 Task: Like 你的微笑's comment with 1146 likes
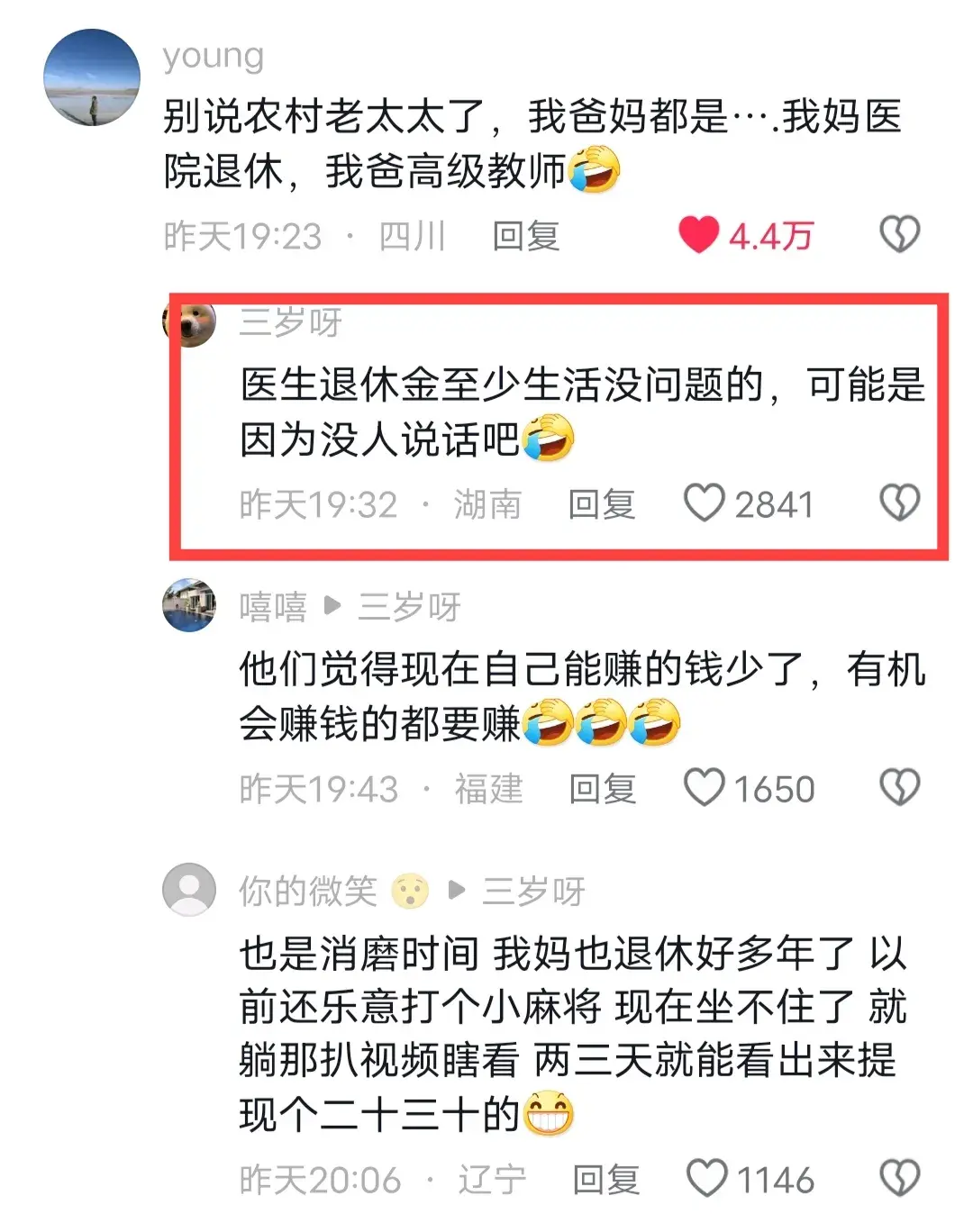[x=706, y=1178]
